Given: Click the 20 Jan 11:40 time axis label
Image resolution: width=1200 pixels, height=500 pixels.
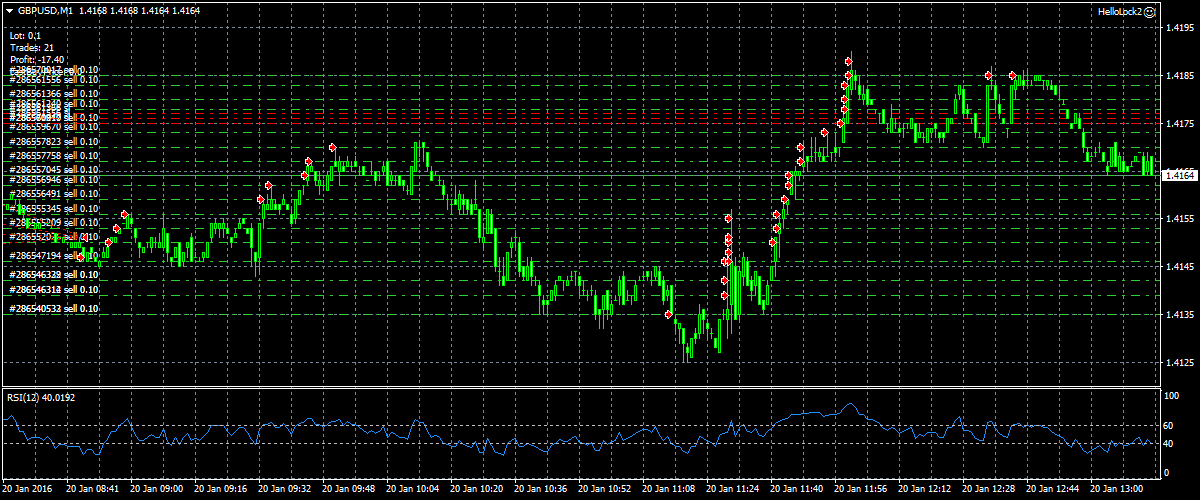Looking at the screenshot, I should tap(799, 490).
